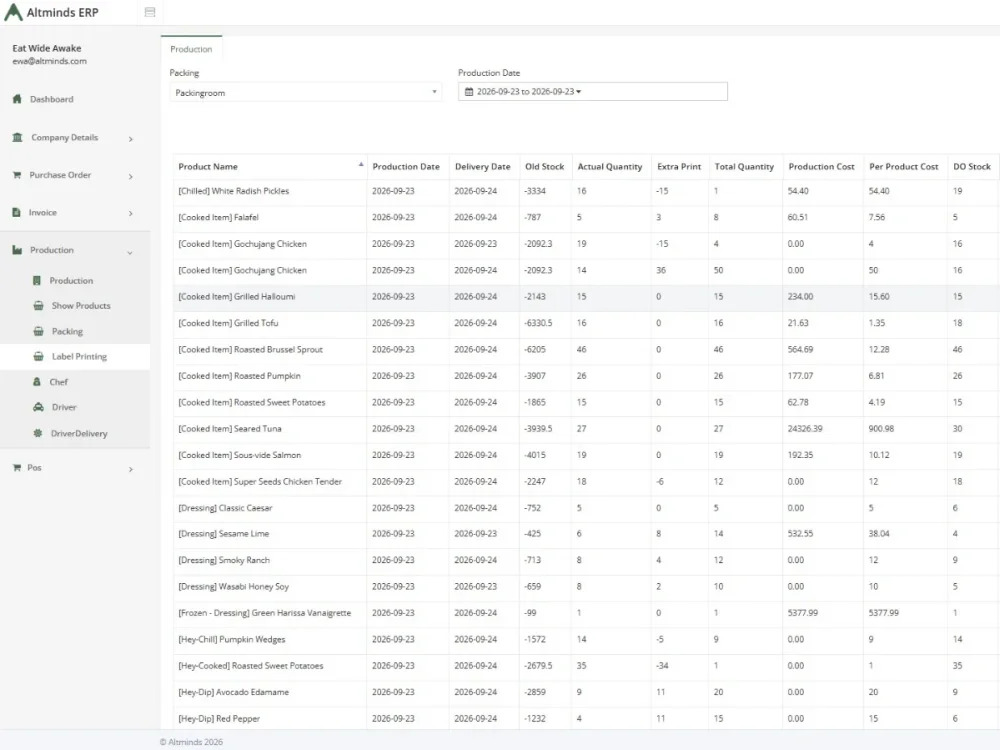Image resolution: width=1000 pixels, height=750 pixels.
Task: Expand the Purchase Order chevron
Action: tap(131, 176)
